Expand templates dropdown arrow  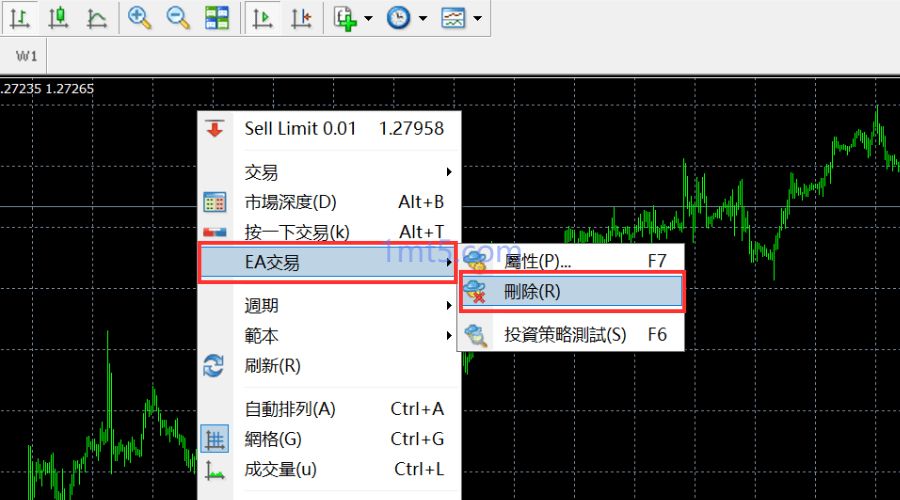[478, 18]
